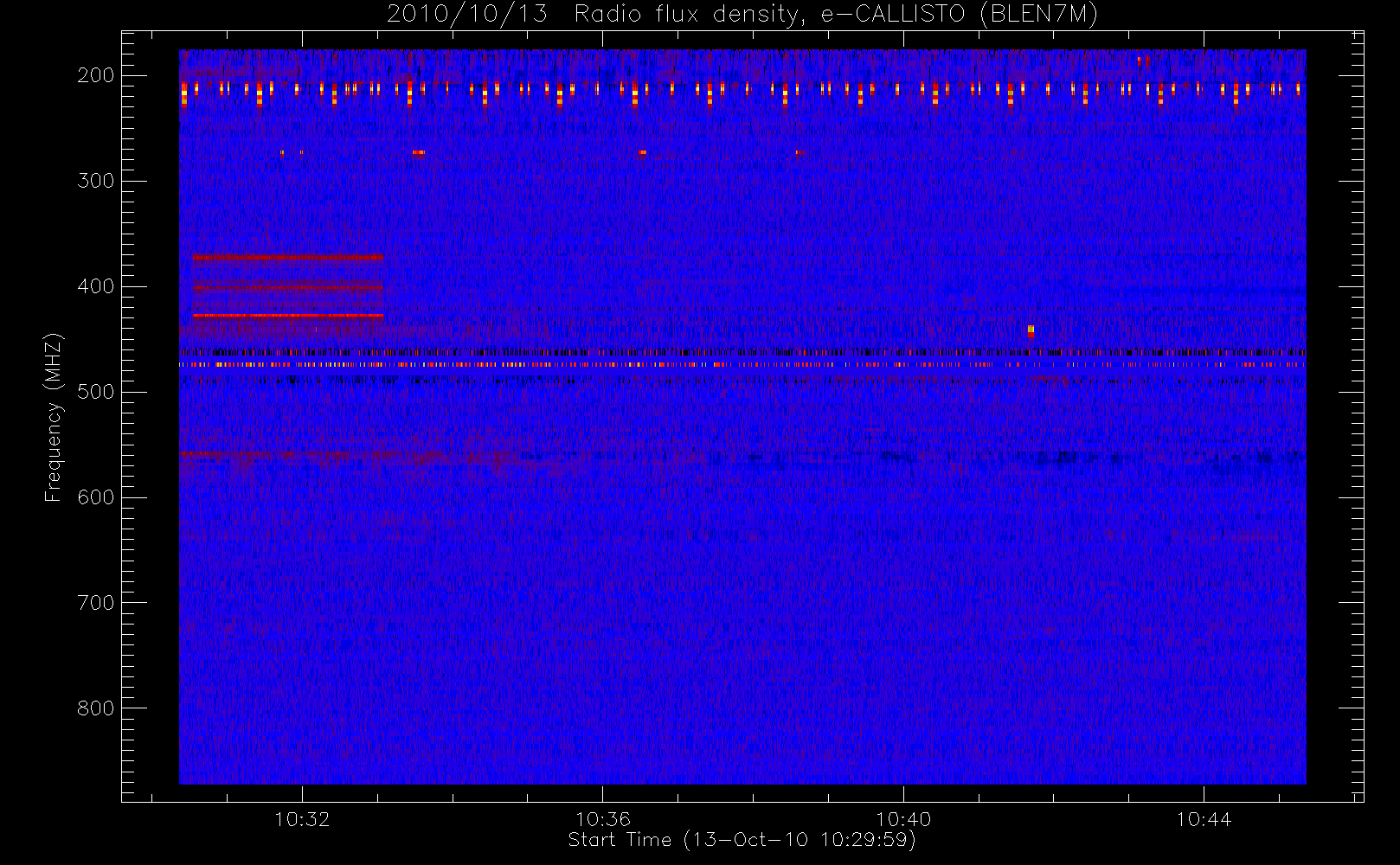Screen dimensions: 1400x865
Task: Click the 10:36 time tick label
Action: pos(603,819)
